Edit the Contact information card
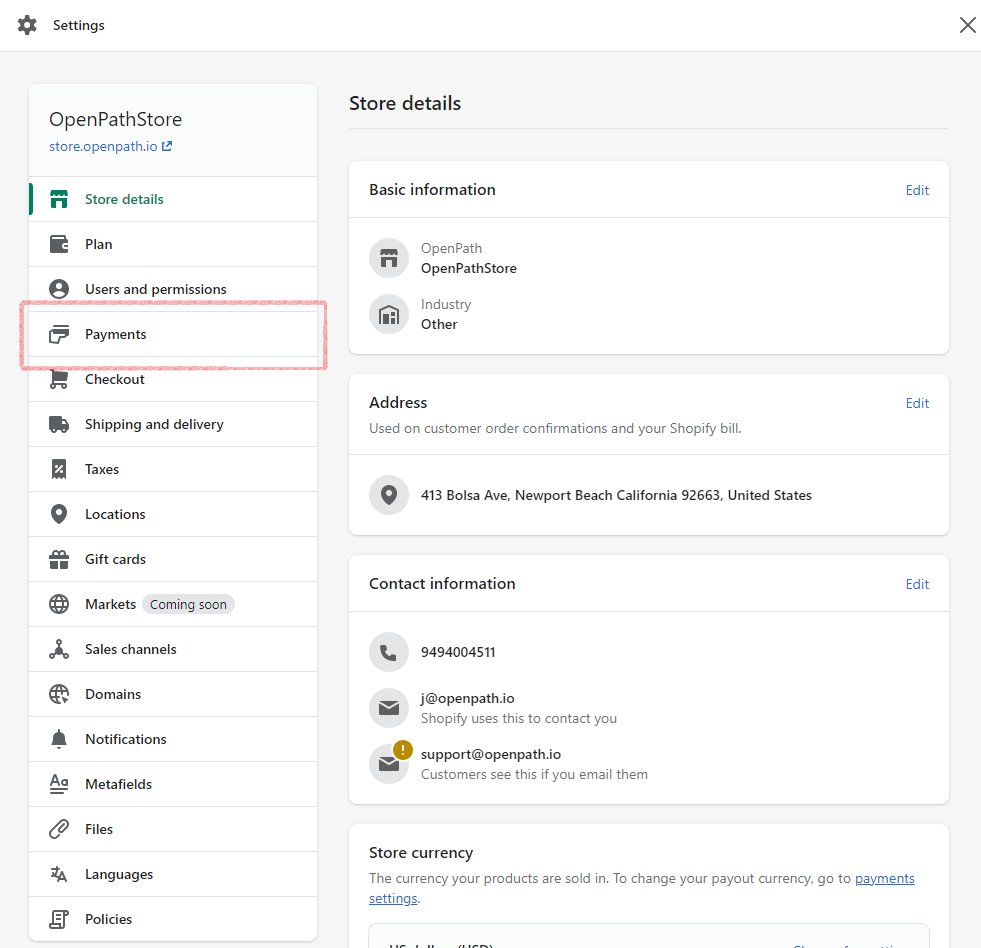Viewport: 981px width, 948px height. point(917,584)
